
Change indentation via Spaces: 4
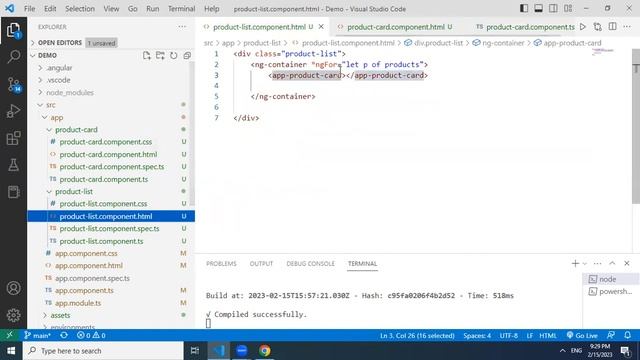(477, 336)
